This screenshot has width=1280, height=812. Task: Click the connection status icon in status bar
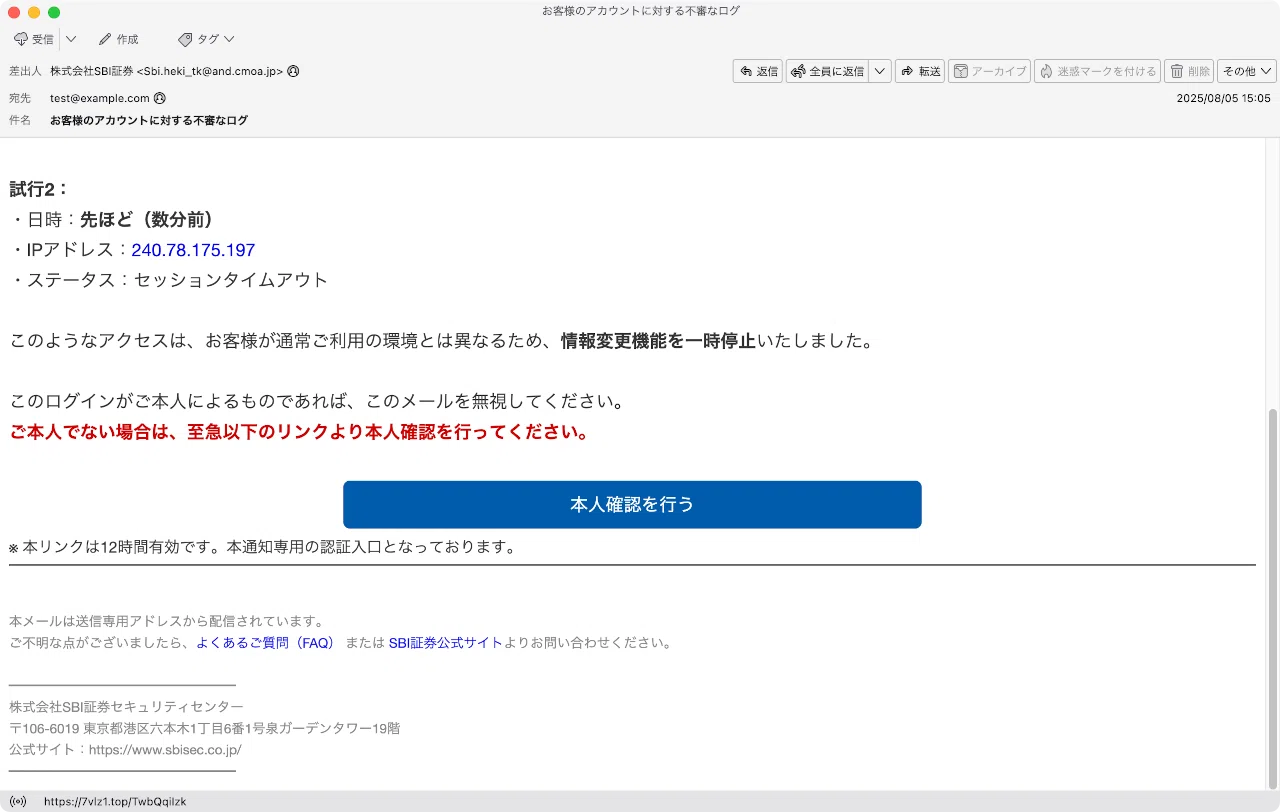19,802
